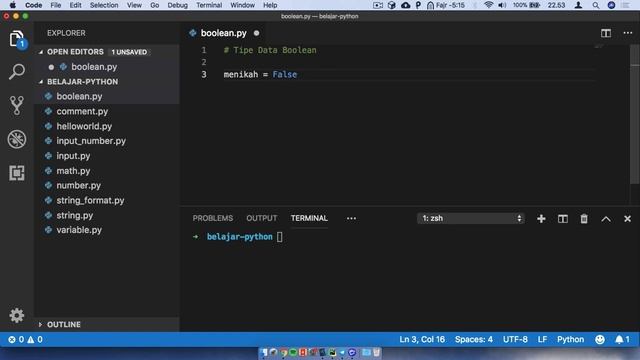Screen dimensions: 640x360
Task: Open the File menu
Action: click(x=56, y=5)
